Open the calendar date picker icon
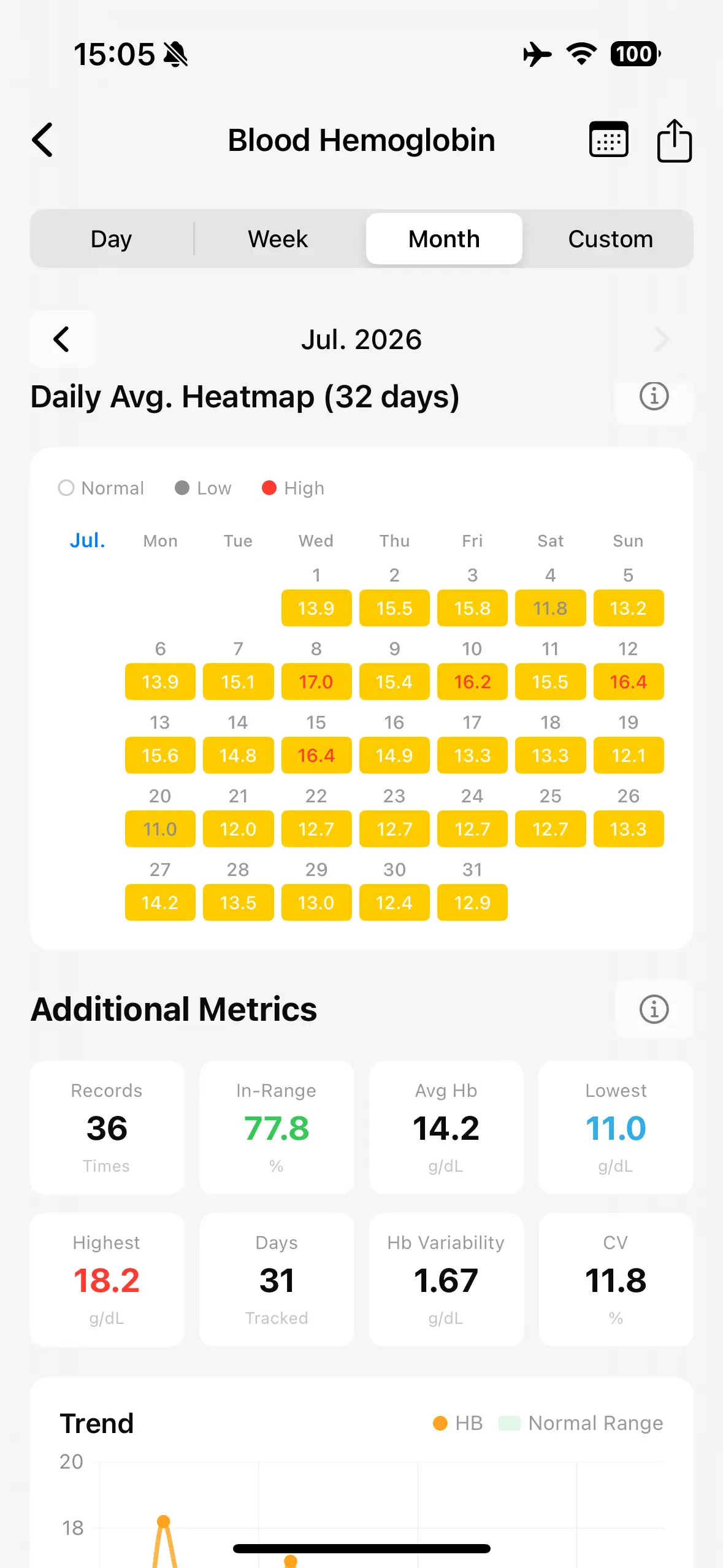This screenshot has height=1568, width=723. tap(608, 140)
